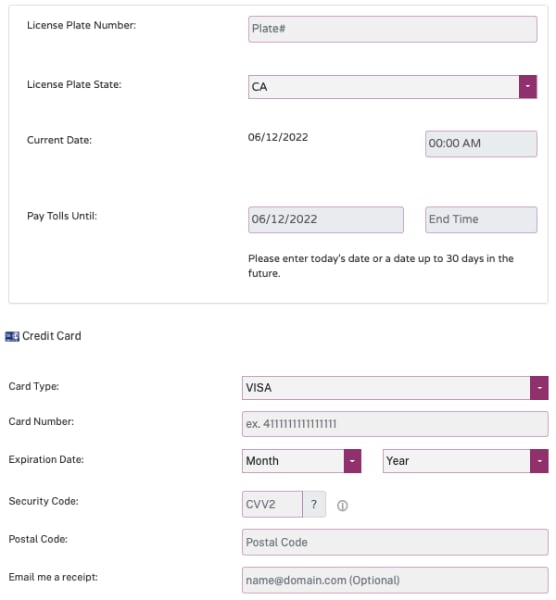
Task: Click the receipt email address field
Action: click(x=395, y=580)
